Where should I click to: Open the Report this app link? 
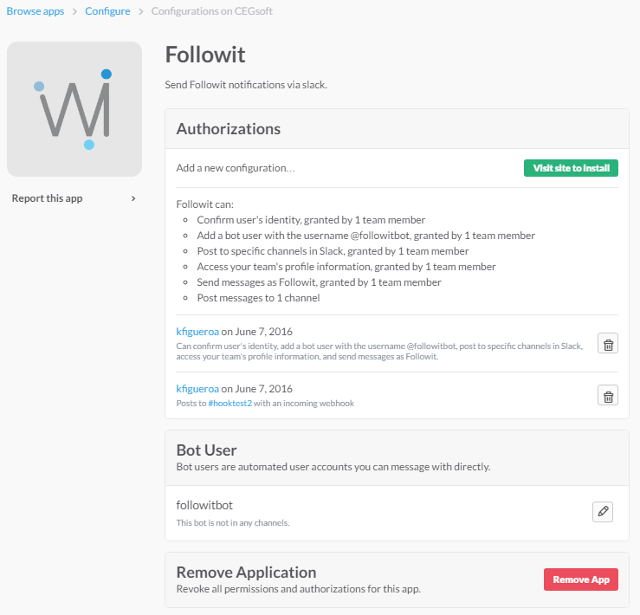[47, 198]
